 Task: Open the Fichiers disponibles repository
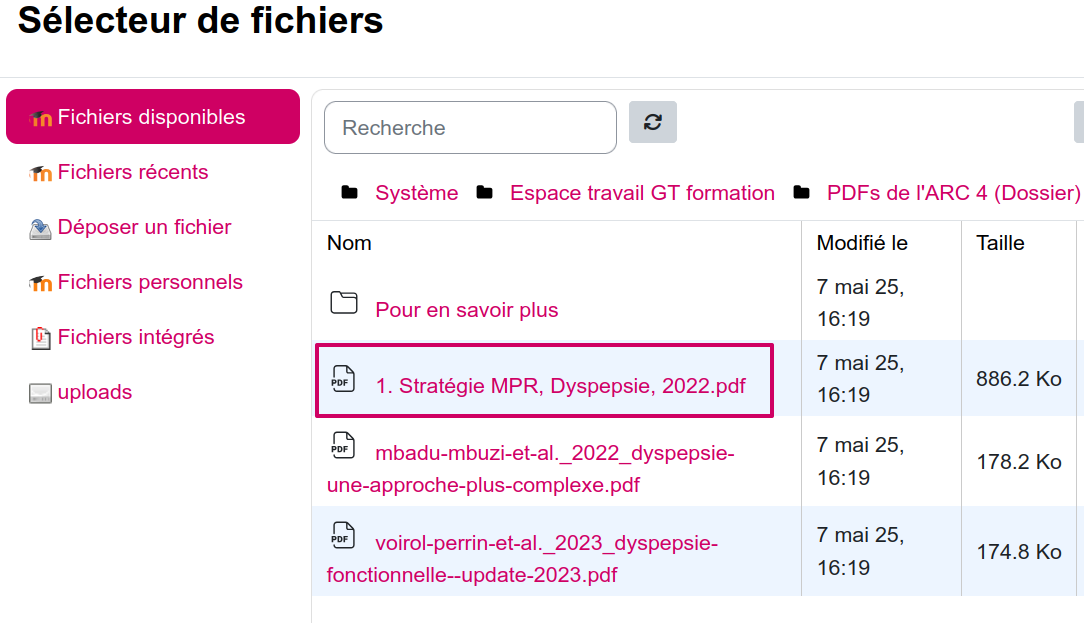[x=153, y=117]
